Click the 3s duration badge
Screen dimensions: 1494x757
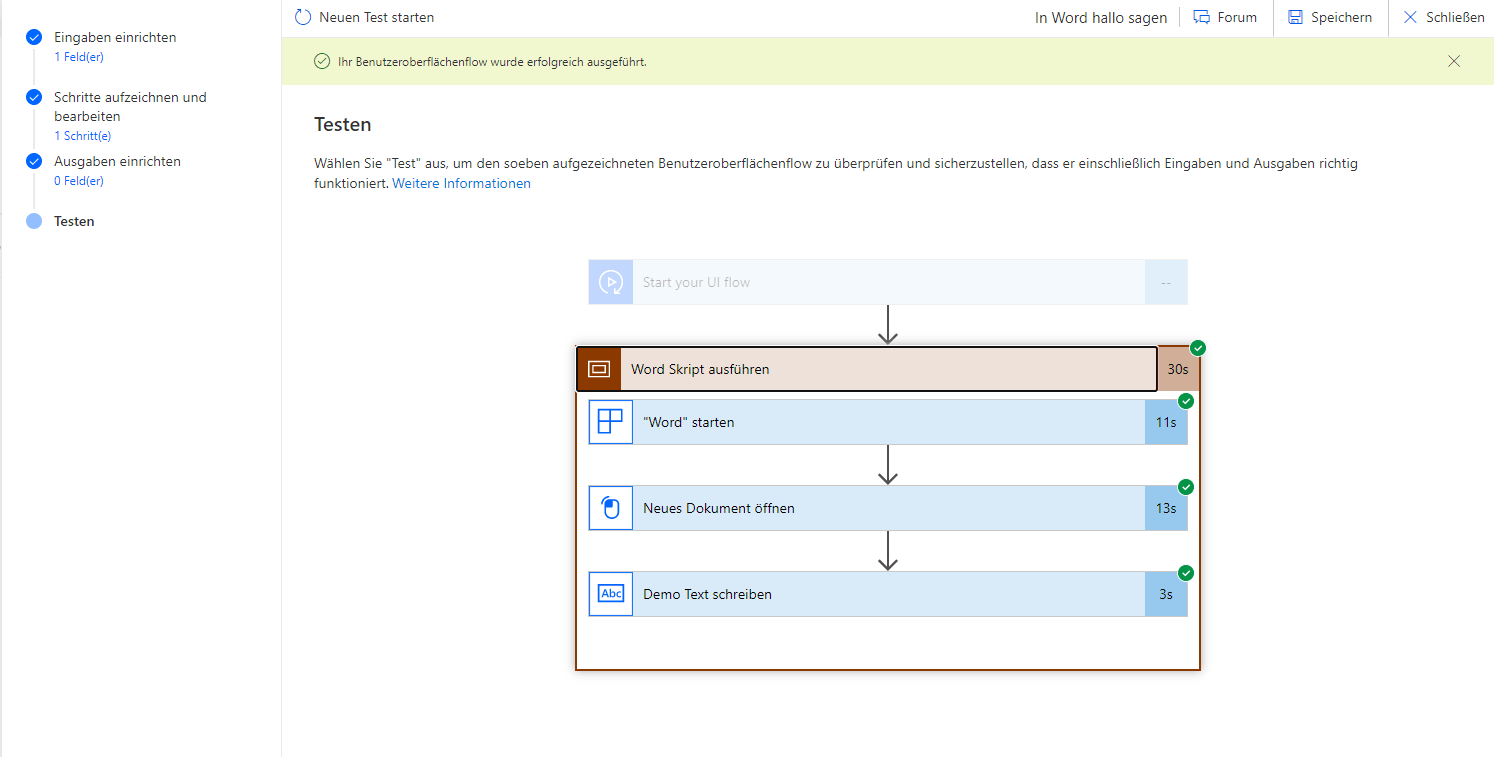[x=1166, y=594]
